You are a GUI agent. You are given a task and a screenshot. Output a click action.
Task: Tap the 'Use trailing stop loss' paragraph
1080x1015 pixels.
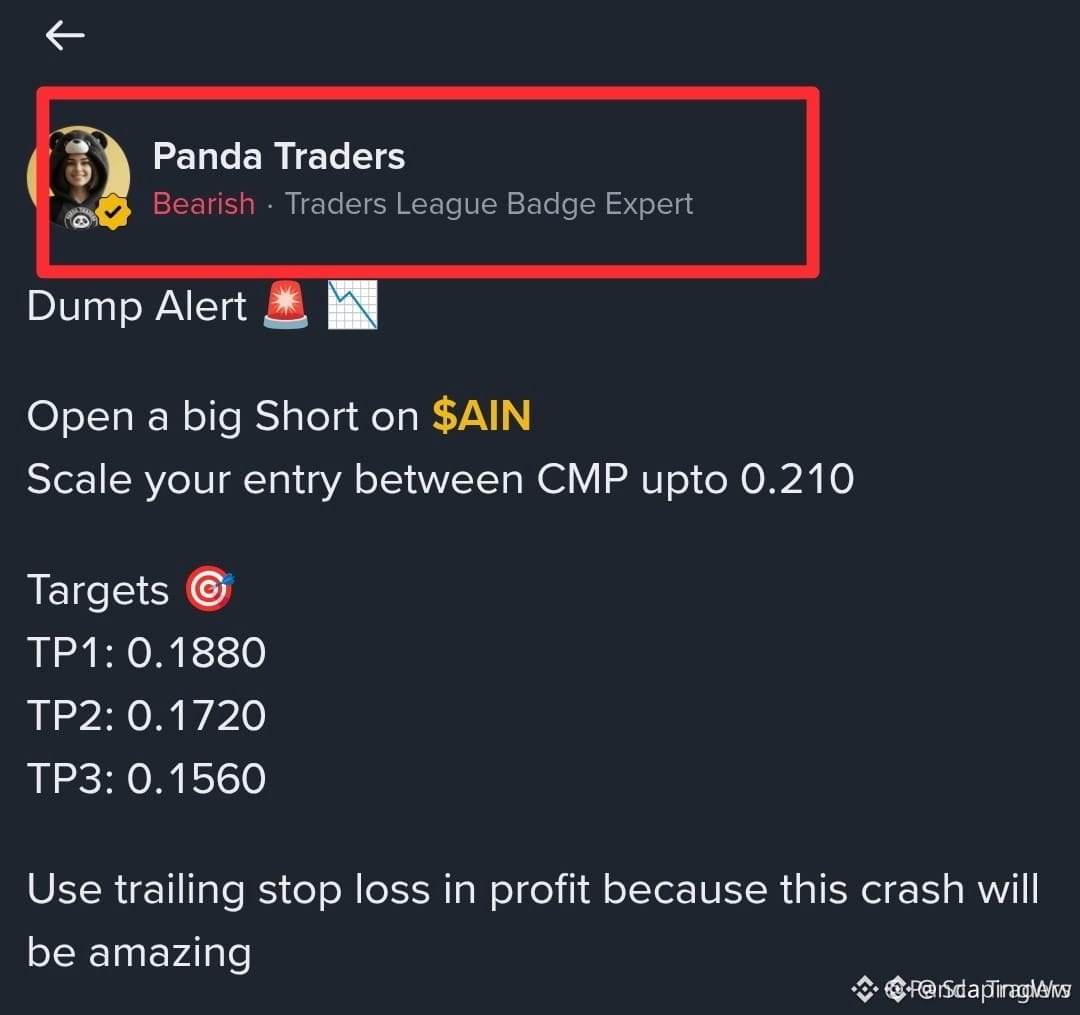[x=533, y=920]
